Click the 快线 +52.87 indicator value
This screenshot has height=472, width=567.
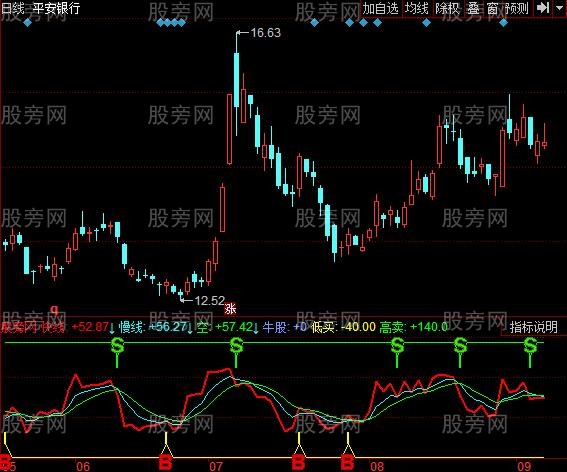pos(75,327)
